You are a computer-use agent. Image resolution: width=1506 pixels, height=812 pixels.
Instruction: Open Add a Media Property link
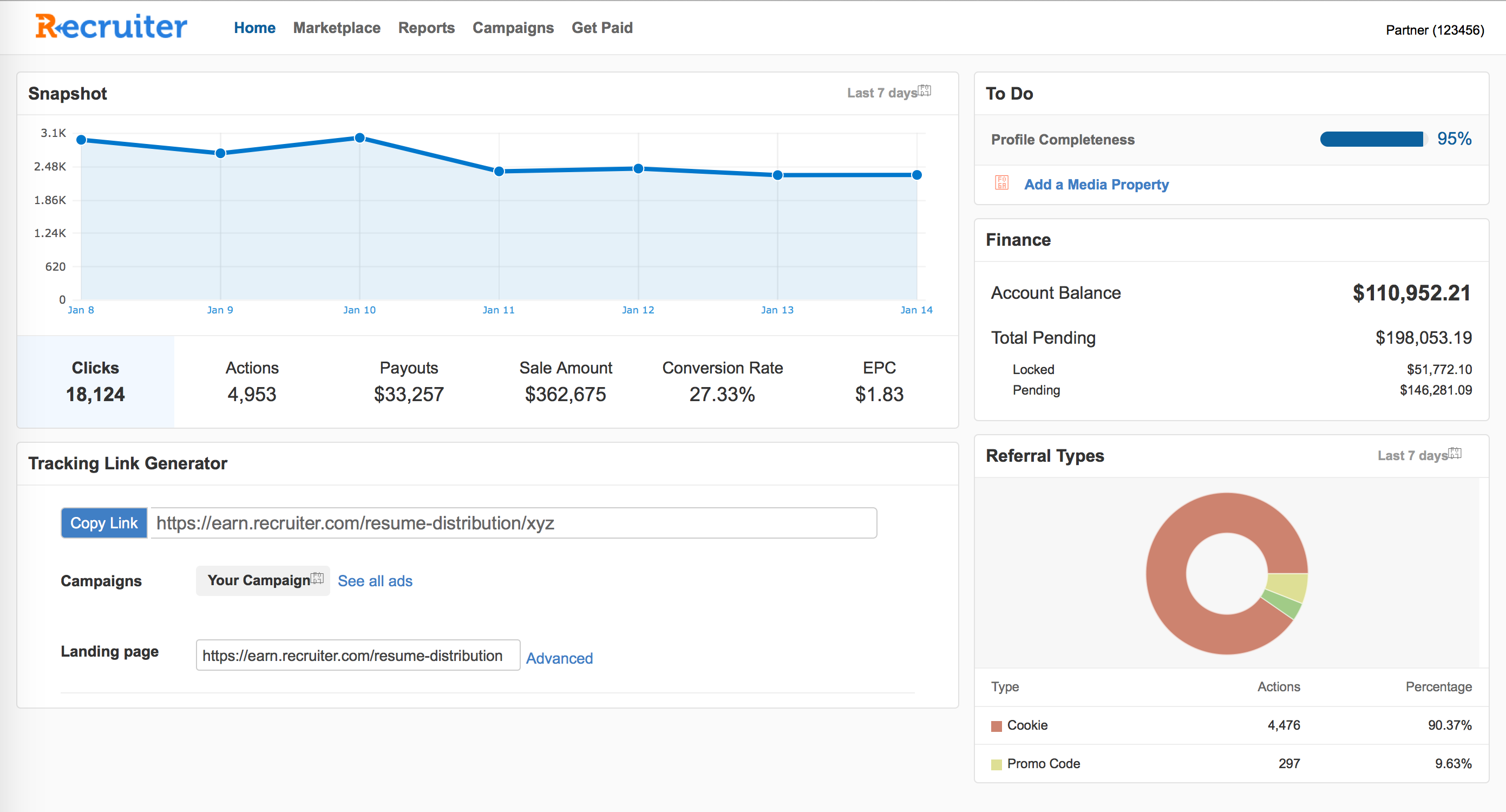pyautogui.click(x=1096, y=185)
